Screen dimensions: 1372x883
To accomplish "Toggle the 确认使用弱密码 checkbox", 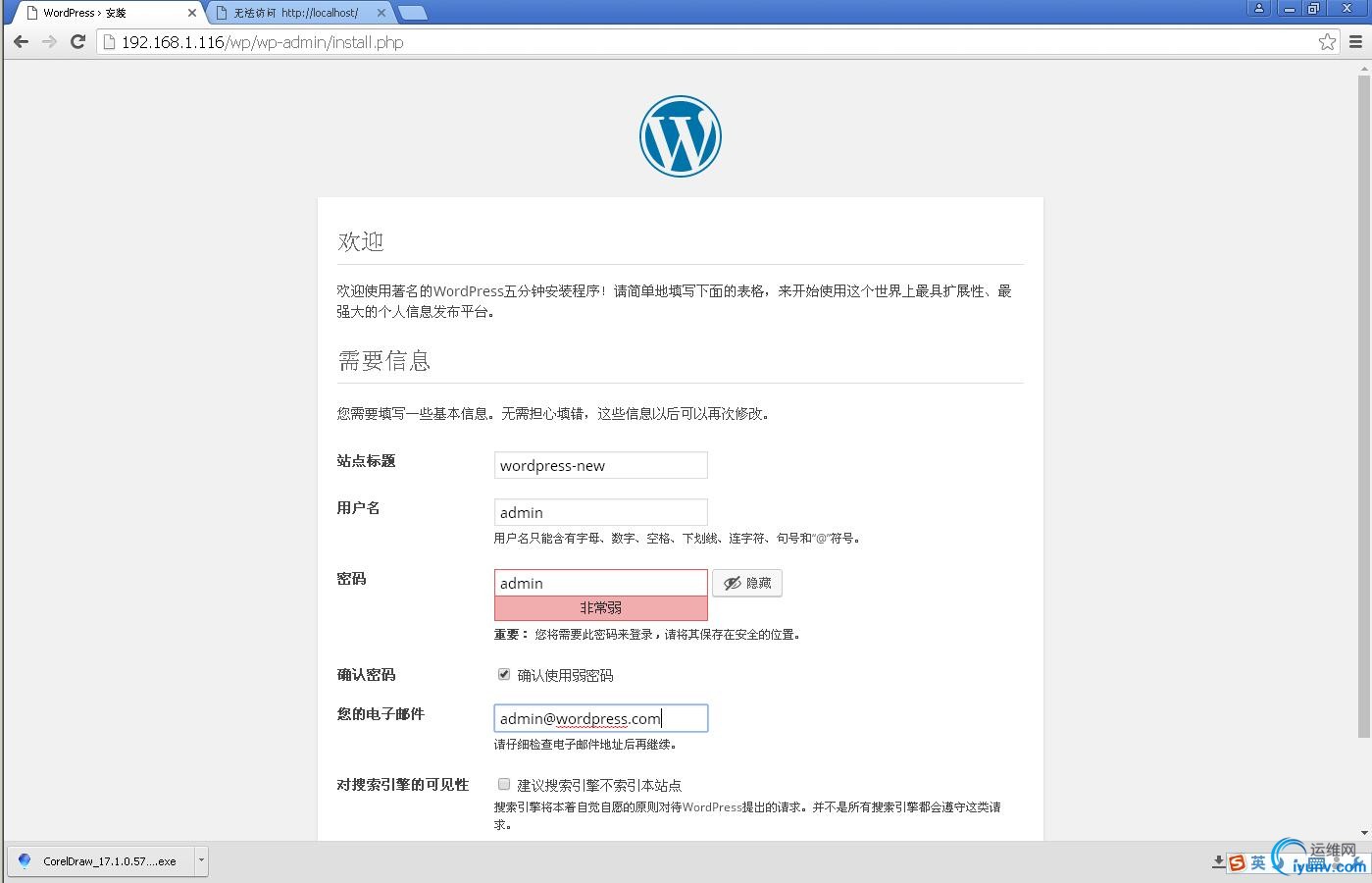I will click(504, 674).
